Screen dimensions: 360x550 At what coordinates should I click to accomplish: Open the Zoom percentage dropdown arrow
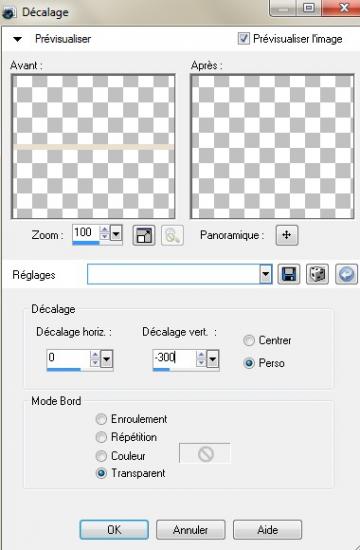(116, 233)
